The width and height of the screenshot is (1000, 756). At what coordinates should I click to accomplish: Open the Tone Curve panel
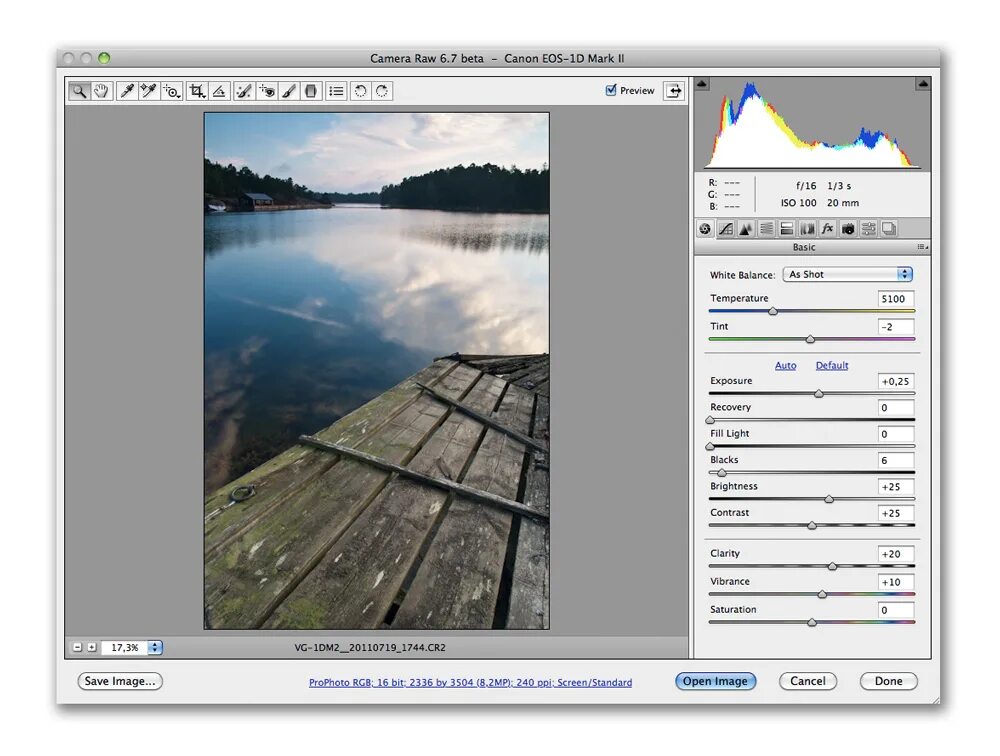click(726, 229)
